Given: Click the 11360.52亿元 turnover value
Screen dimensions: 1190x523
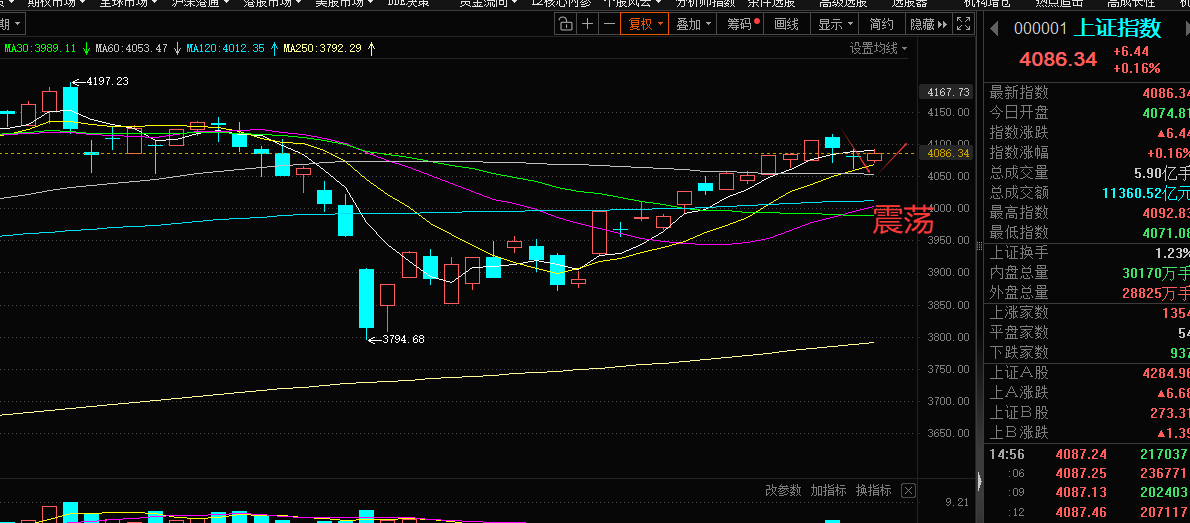Looking at the screenshot, I should click(x=1146, y=193).
